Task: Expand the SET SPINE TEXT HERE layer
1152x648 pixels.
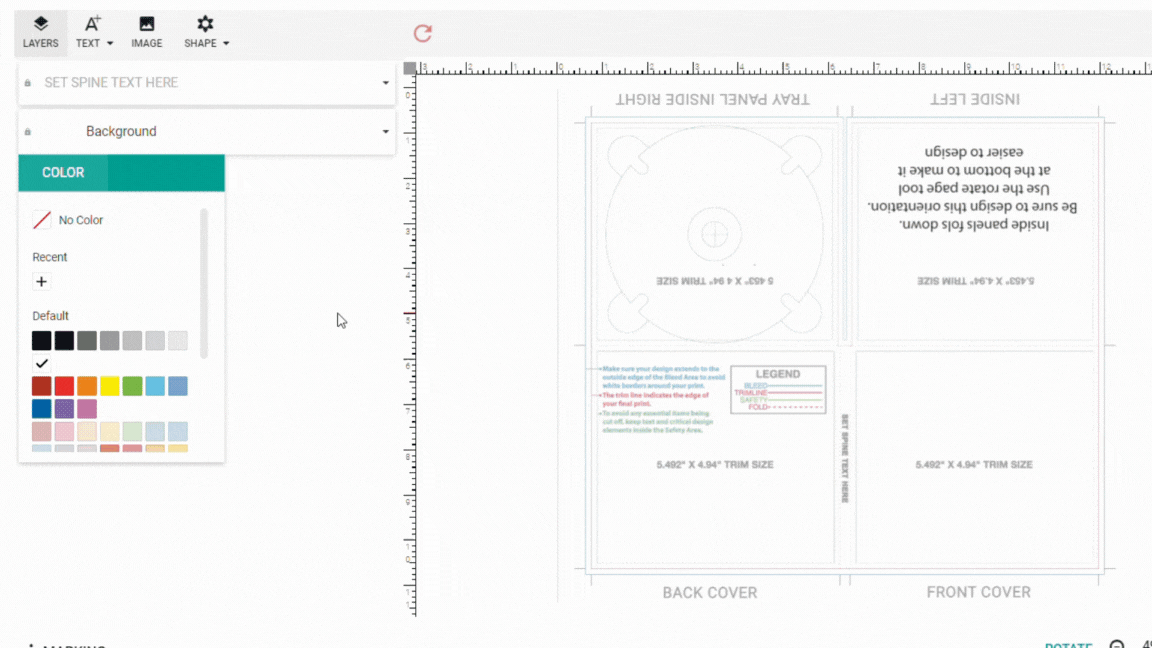Action: (x=385, y=83)
